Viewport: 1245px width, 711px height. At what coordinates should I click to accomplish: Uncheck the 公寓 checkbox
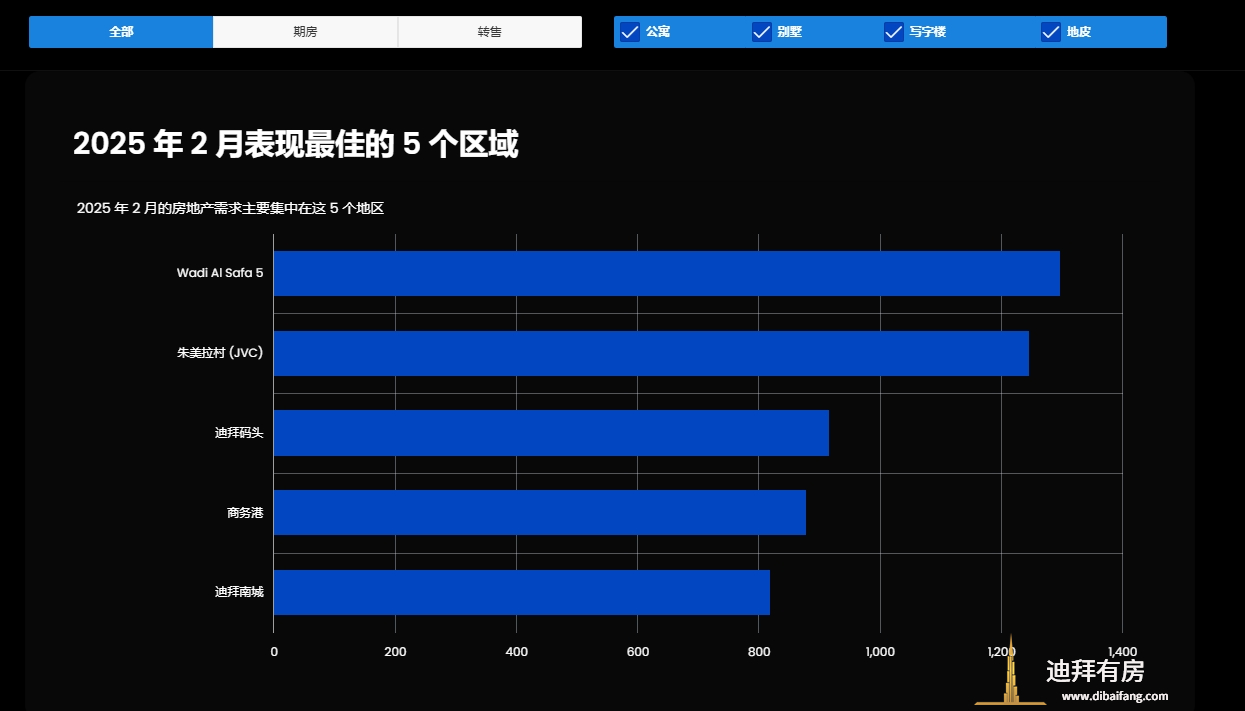(x=630, y=32)
